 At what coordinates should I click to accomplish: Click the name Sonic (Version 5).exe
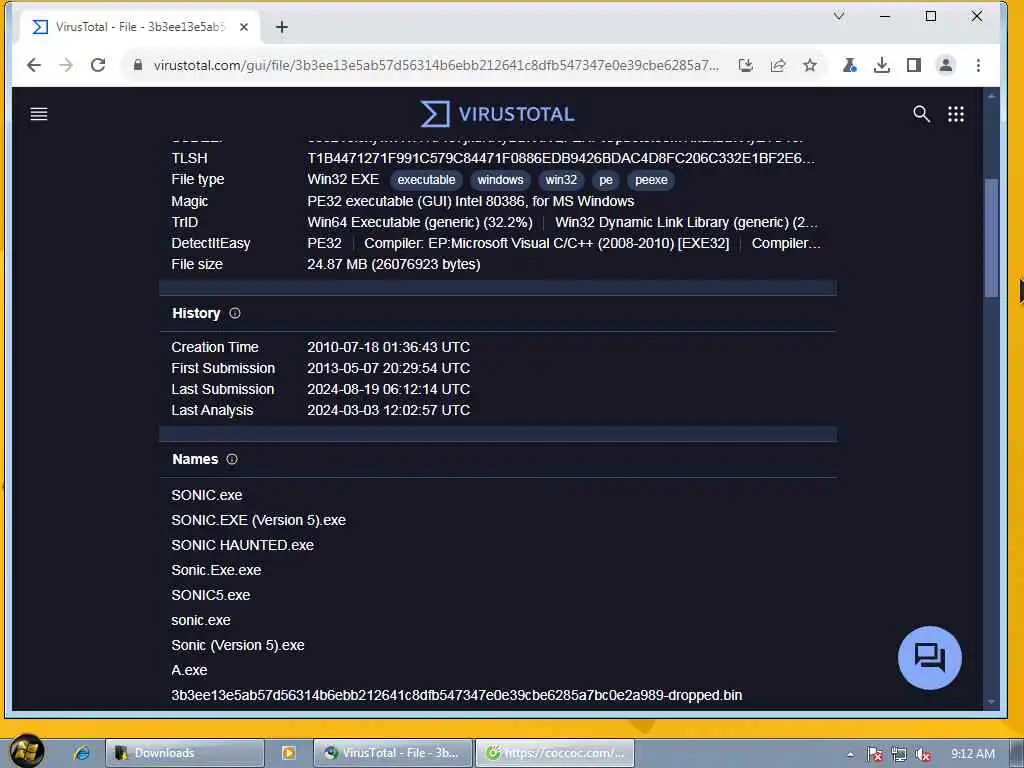coord(238,645)
